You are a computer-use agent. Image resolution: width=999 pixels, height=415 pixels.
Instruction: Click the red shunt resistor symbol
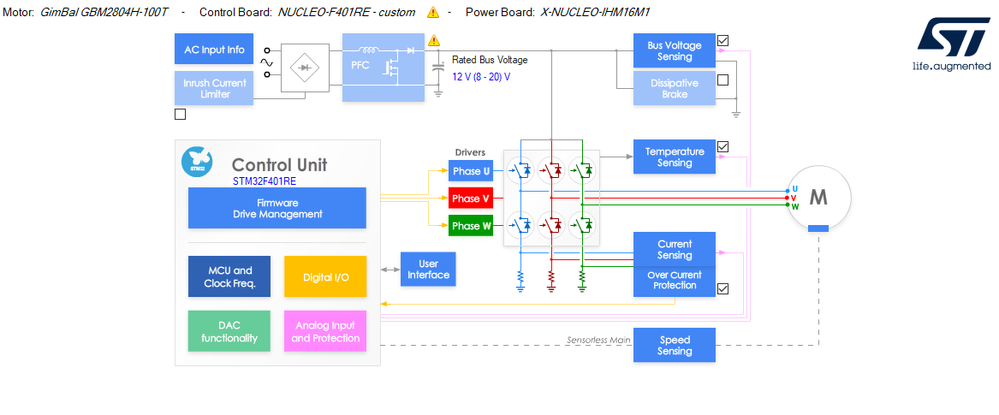pos(551,279)
